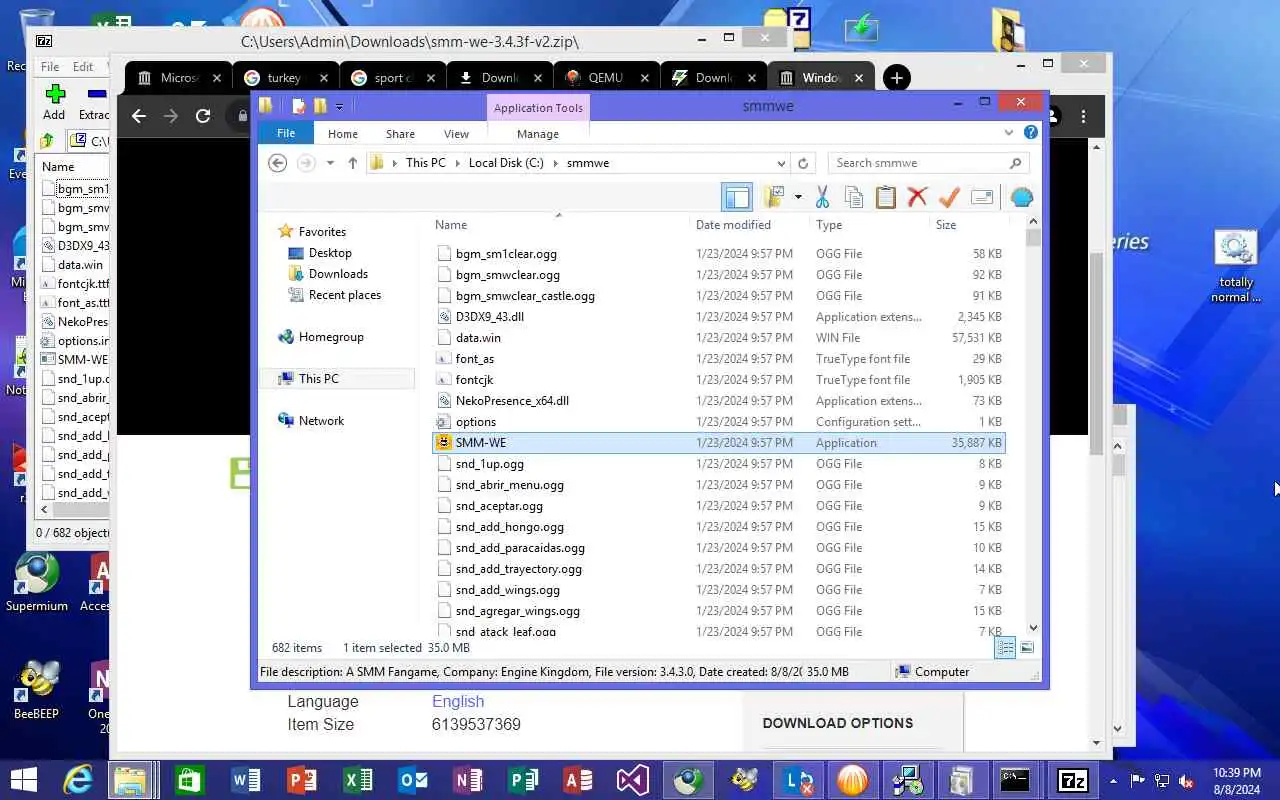Open the folder options dropdown arrow
The image size is (1280, 800).
click(x=798, y=197)
